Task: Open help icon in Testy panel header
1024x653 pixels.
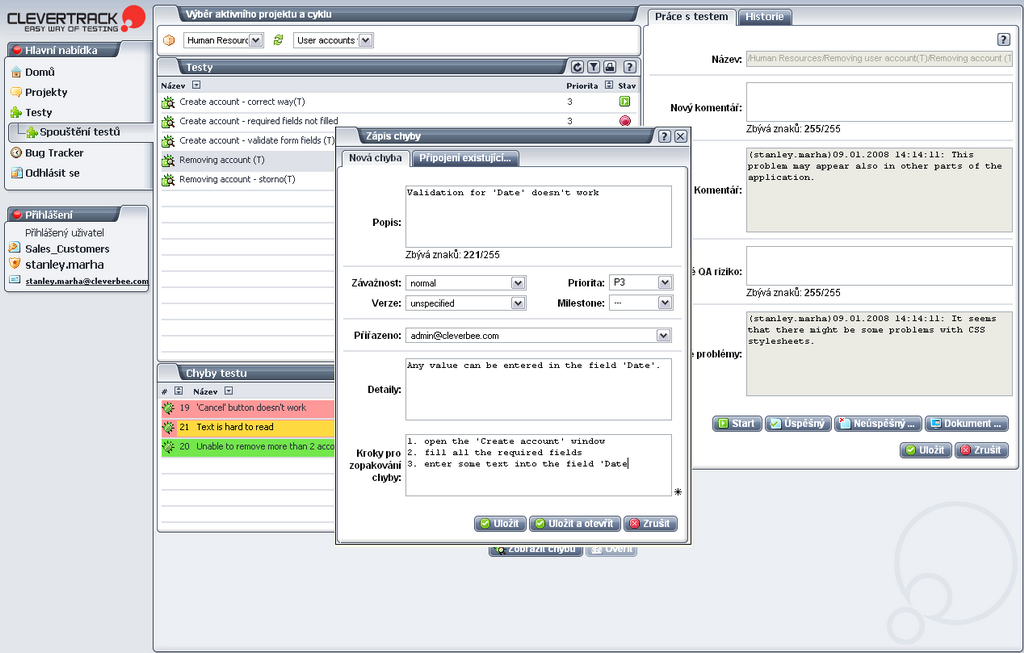Action: coord(630,67)
